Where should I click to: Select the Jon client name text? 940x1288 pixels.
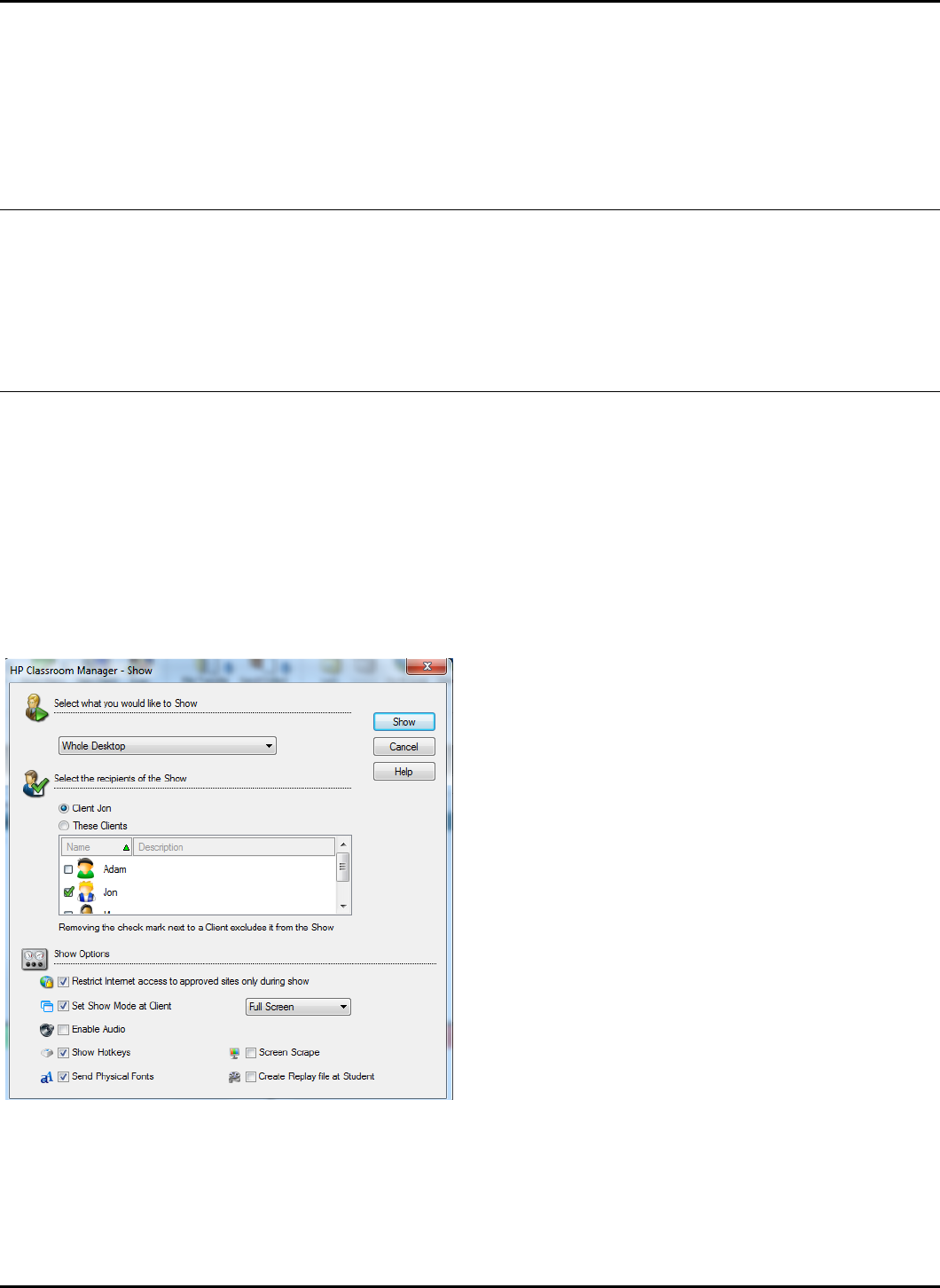[x=111, y=892]
